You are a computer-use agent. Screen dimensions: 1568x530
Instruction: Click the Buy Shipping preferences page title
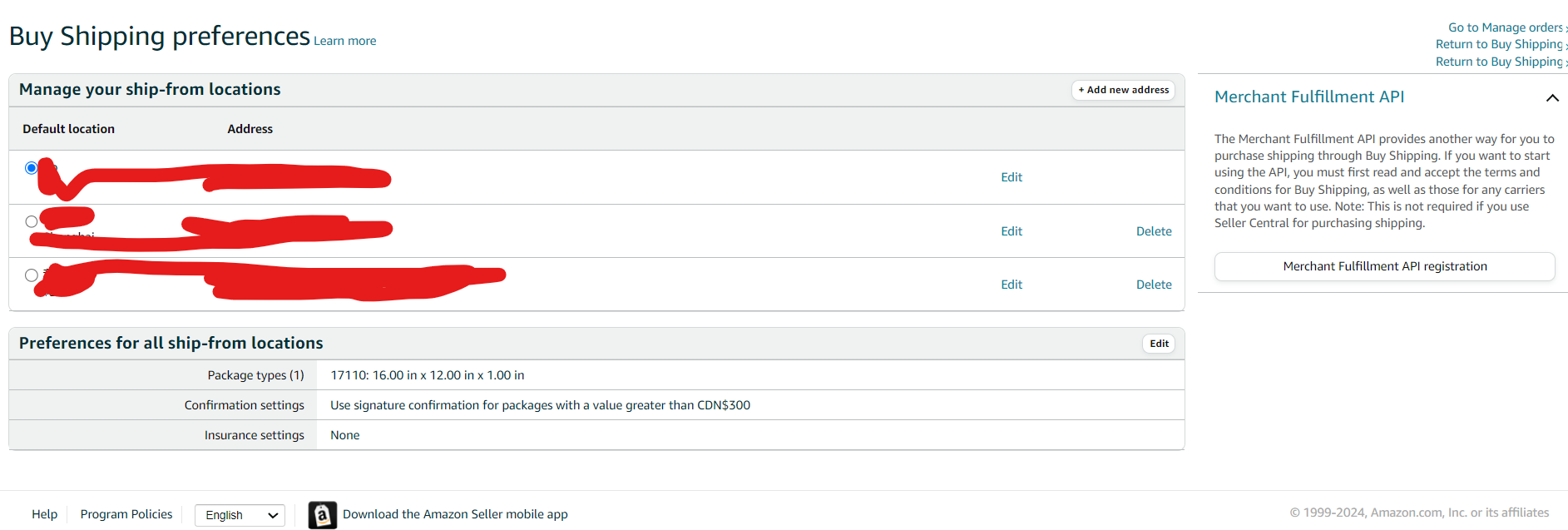[x=160, y=37]
